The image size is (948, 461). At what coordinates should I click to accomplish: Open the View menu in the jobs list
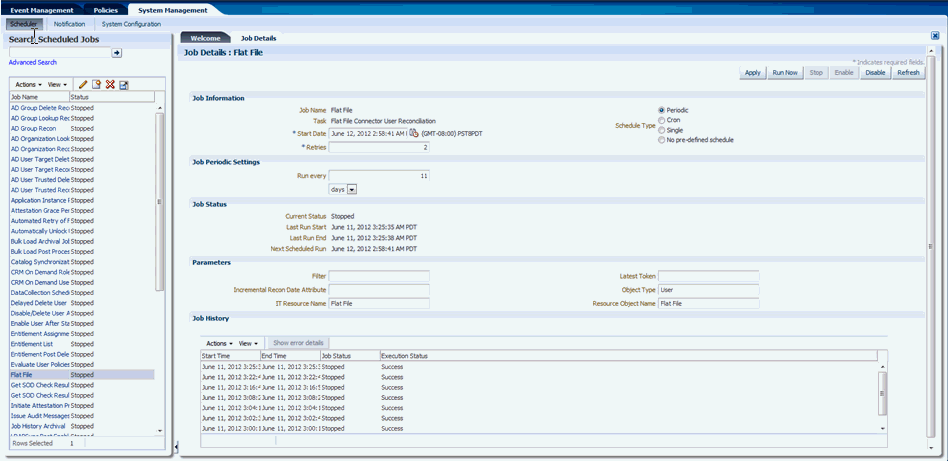(x=57, y=85)
